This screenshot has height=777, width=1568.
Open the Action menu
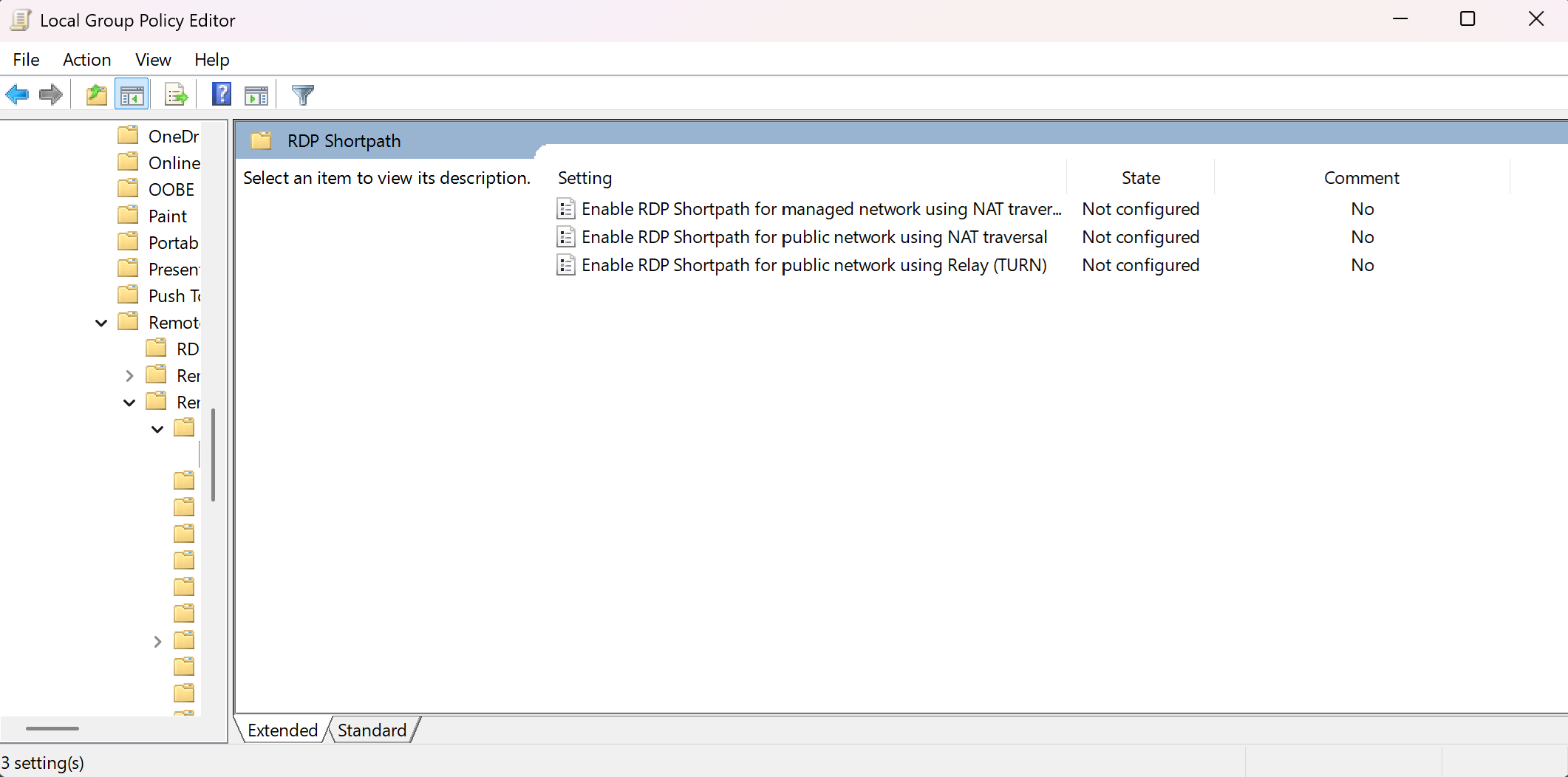pos(86,59)
